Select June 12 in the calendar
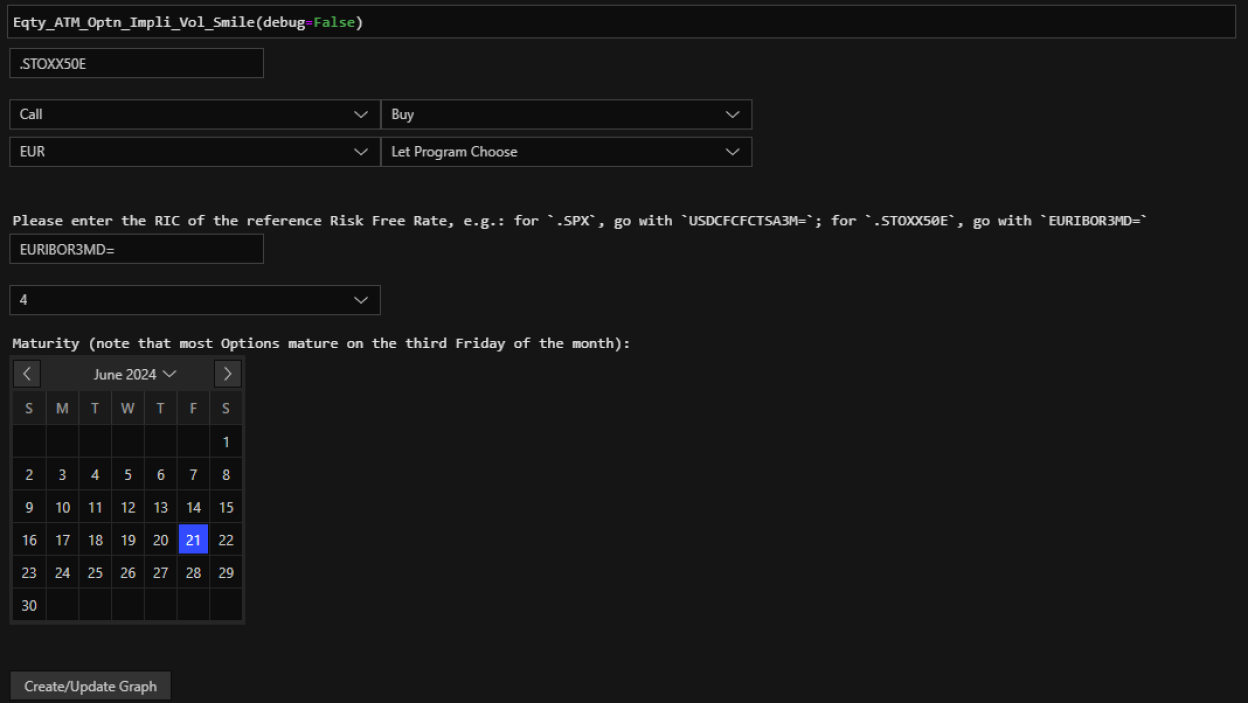Viewport: 1248px width, 703px height. pyautogui.click(x=128, y=508)
